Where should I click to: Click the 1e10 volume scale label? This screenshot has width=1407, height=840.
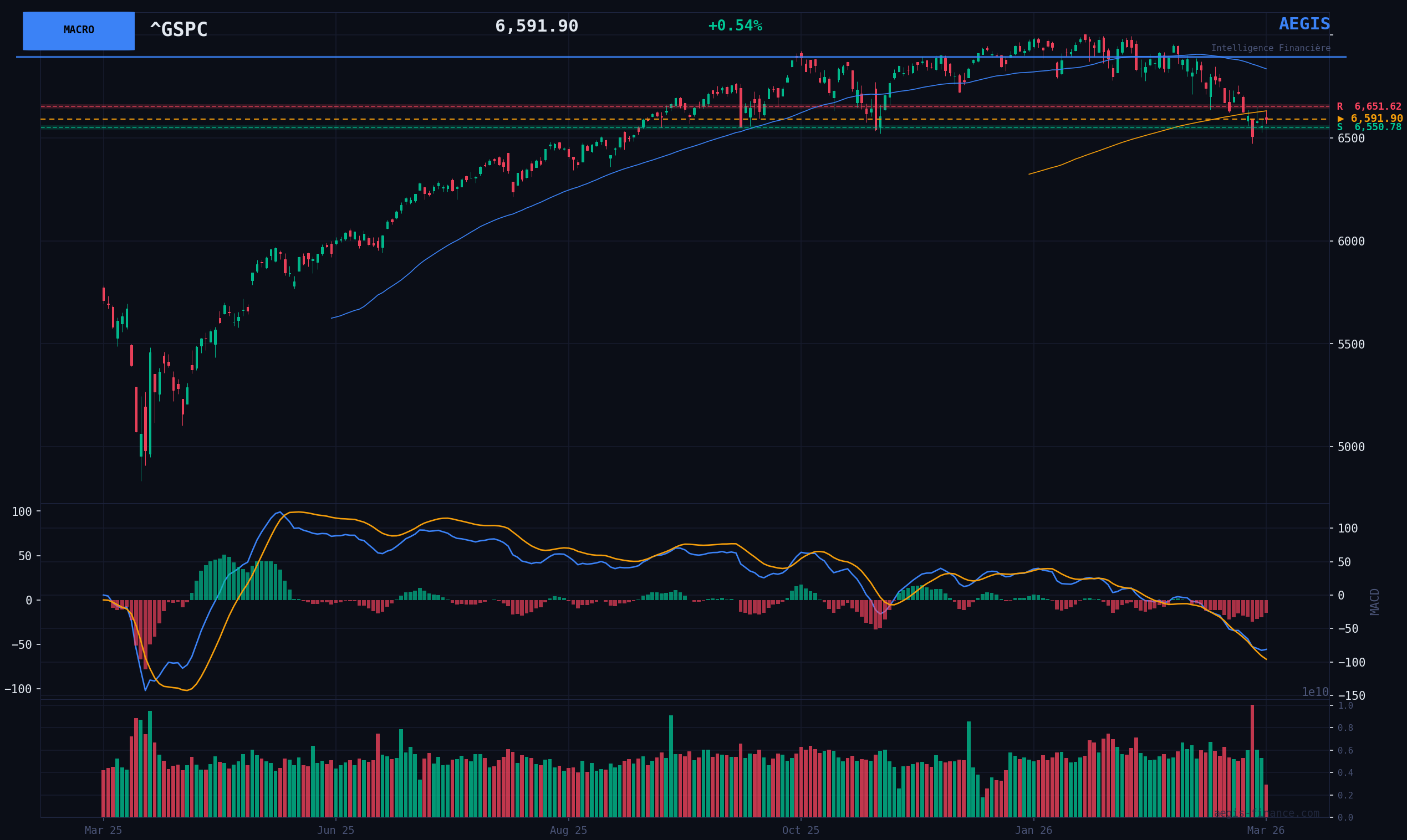(x=1315, y=692)
